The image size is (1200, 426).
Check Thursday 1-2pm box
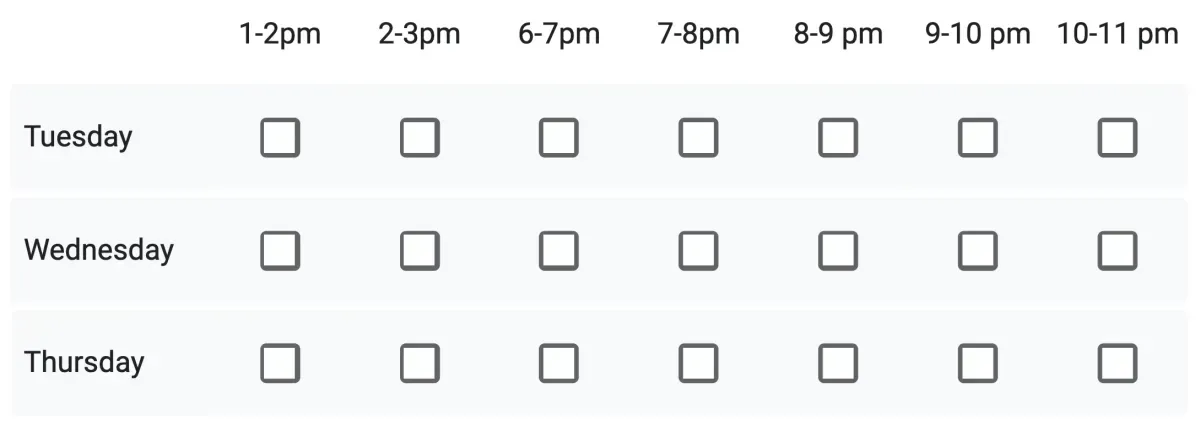pyautogui.click(x=280, y=363)
